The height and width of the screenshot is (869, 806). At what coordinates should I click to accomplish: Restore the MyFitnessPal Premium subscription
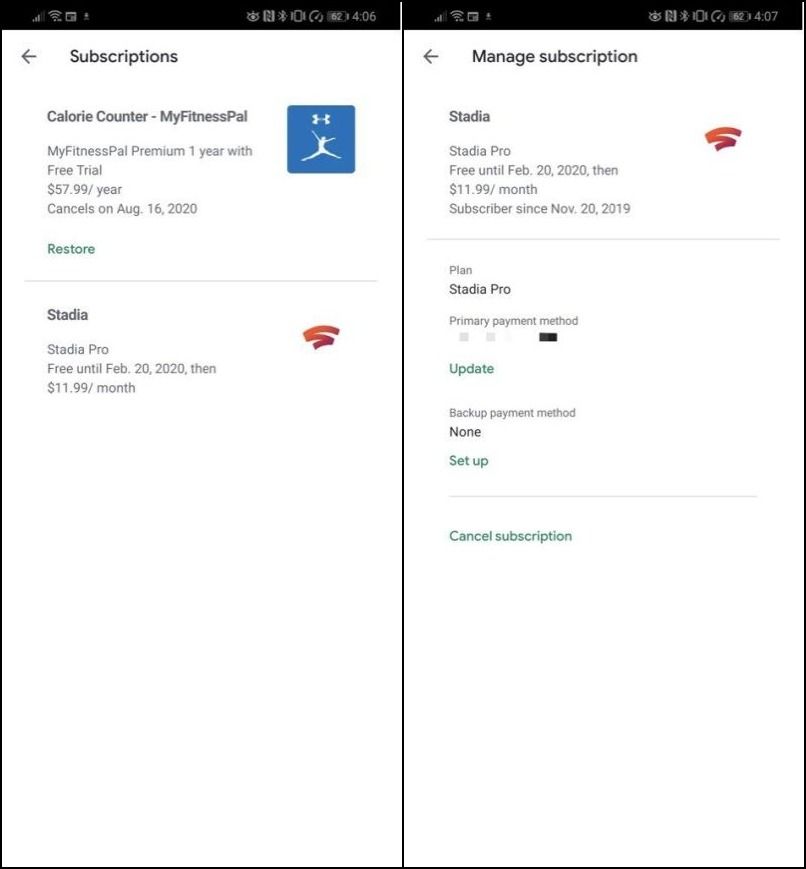click(70, 248)
